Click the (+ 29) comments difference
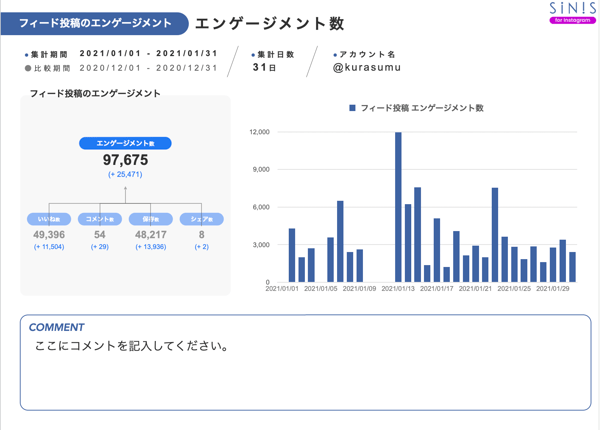The image size is (600, 430). pyautogui.click(x=100, y=247)
